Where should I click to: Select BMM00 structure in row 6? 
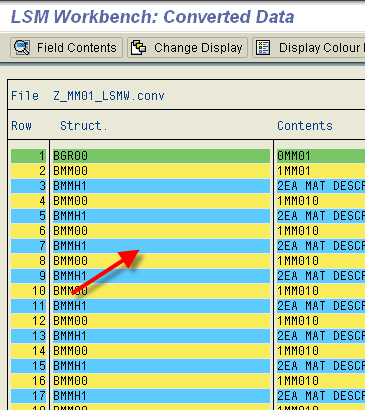point(161,231)
